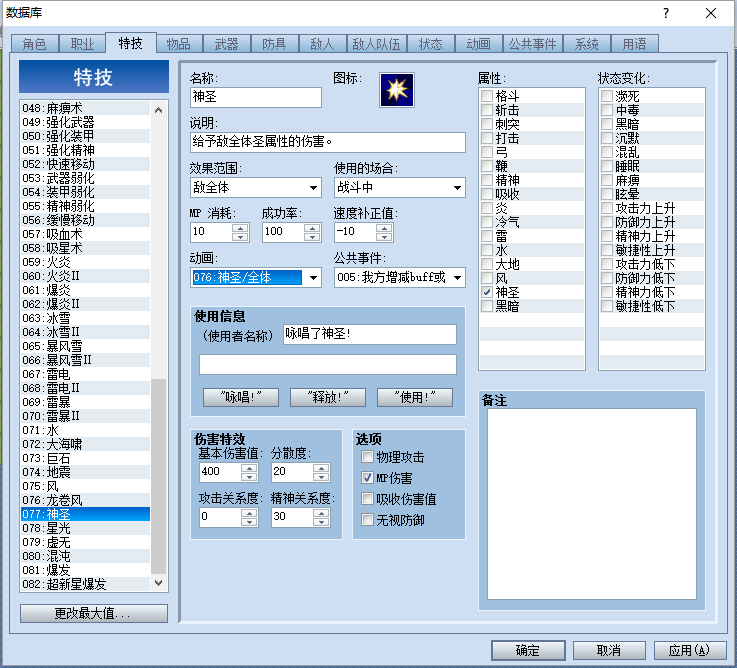Image resolution: width=737 pixels, height=668 pixels.
Task: Open the 效果范围 dropdown
Action: (256, 188)
